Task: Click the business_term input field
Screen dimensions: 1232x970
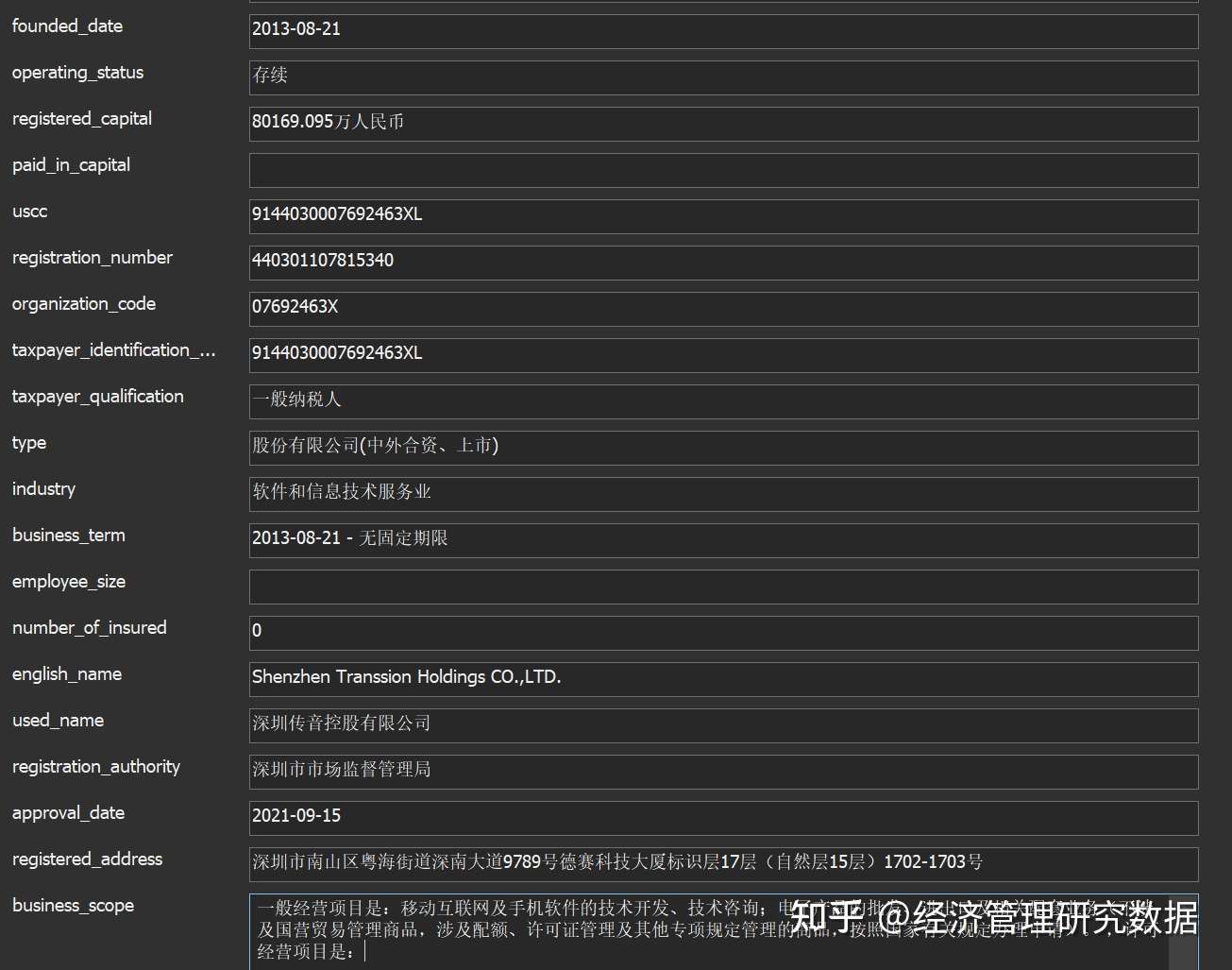Action: click(723, 539)
